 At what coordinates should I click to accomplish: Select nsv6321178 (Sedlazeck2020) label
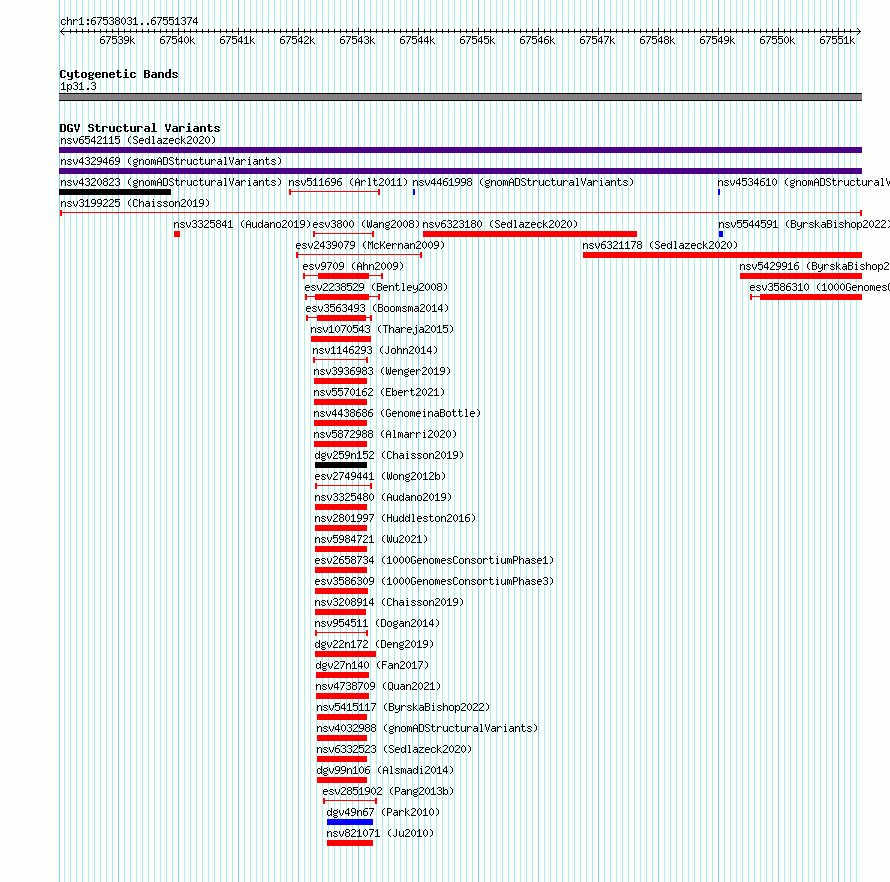click(x=660, y=245)
